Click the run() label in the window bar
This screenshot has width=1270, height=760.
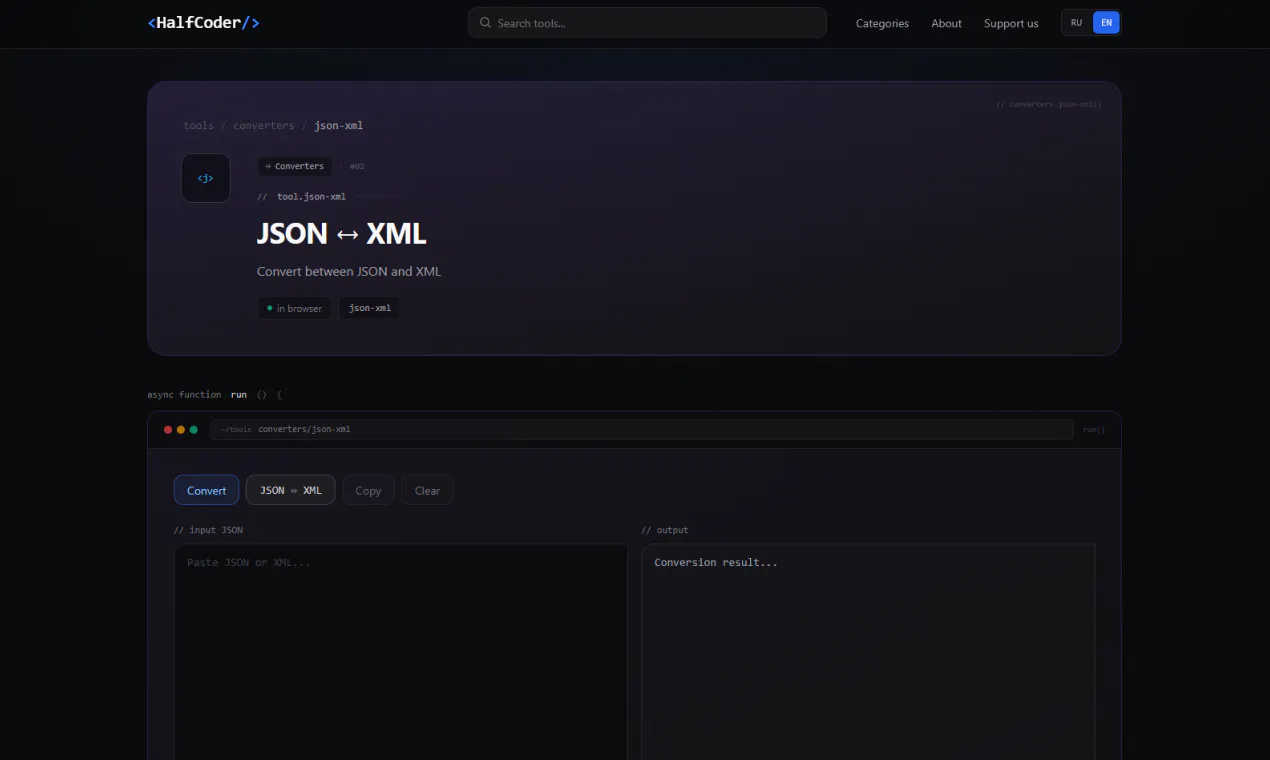click(1094, 430)
